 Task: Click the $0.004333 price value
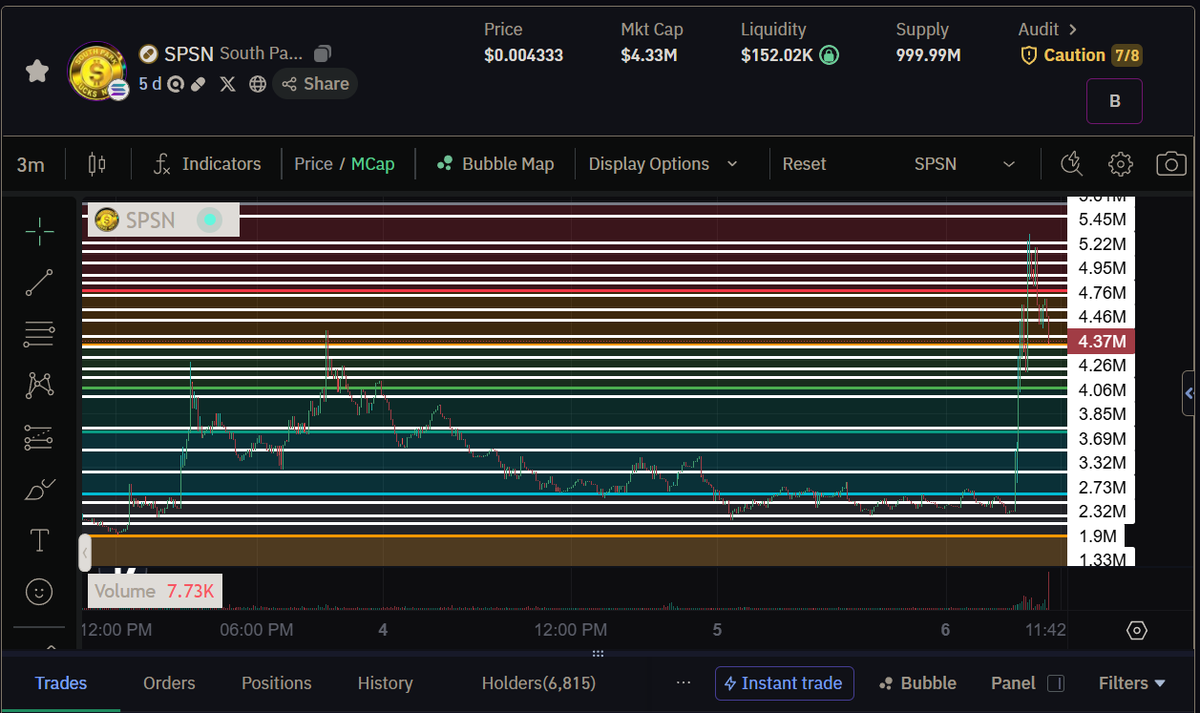[523, 55]
